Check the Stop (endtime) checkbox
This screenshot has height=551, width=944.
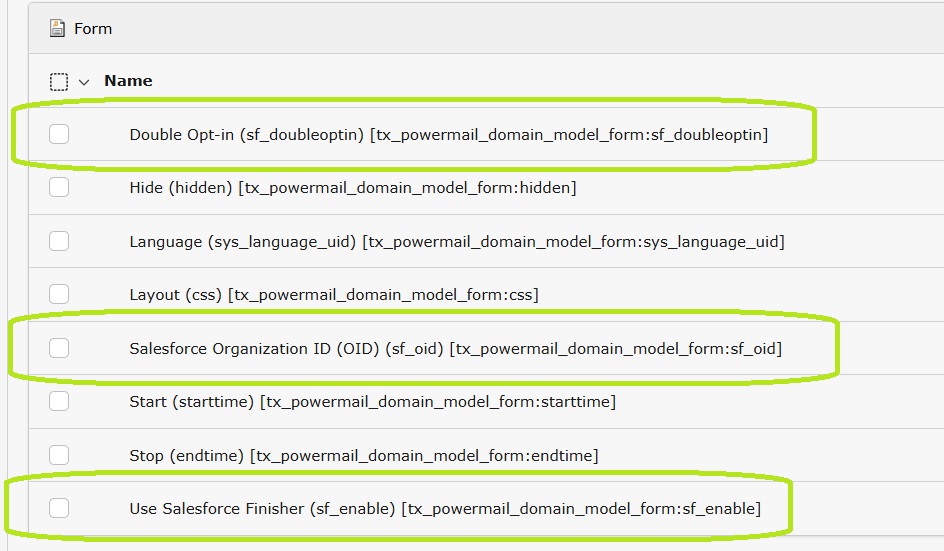point(59,455)
